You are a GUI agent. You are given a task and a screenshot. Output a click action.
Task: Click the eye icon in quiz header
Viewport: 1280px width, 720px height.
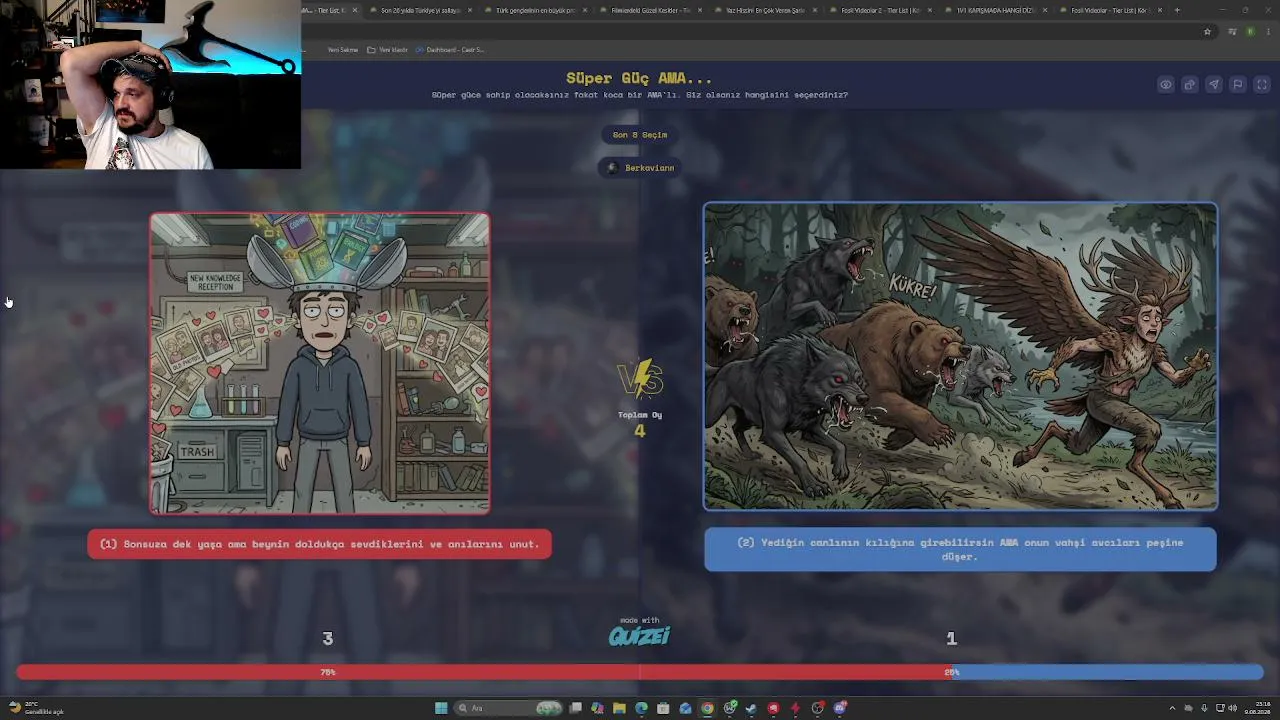tap(1166, 85)
